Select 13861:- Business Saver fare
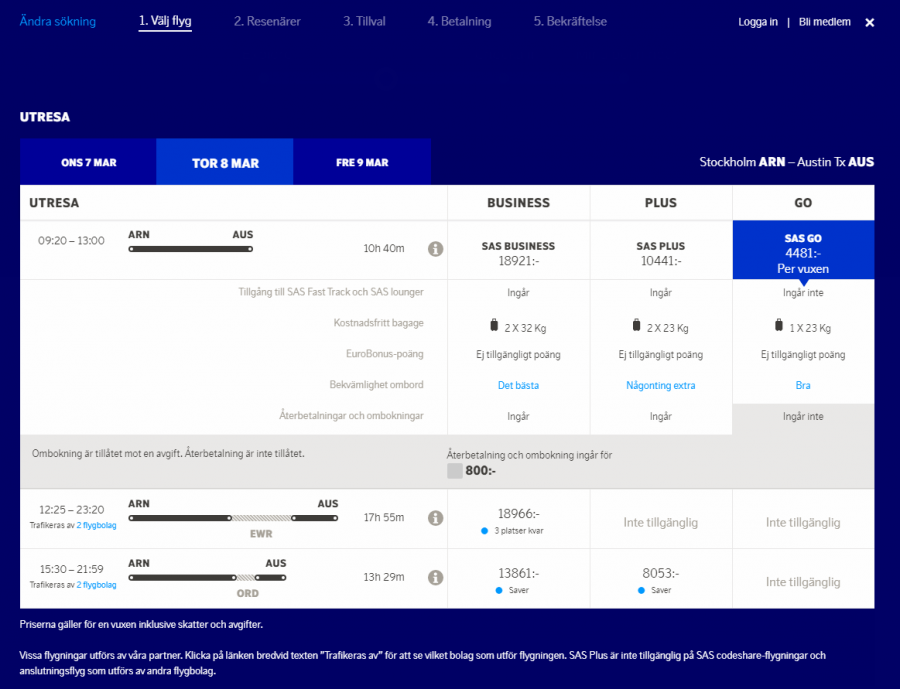This screenshot has height=689, width=900. [x=518, y=578]
